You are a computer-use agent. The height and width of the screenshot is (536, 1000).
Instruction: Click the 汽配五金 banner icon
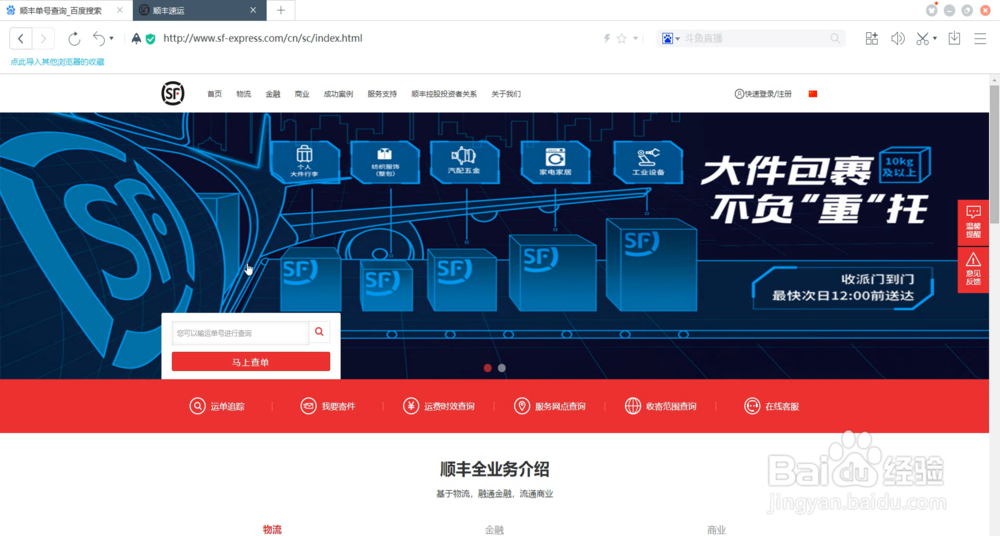464,161
